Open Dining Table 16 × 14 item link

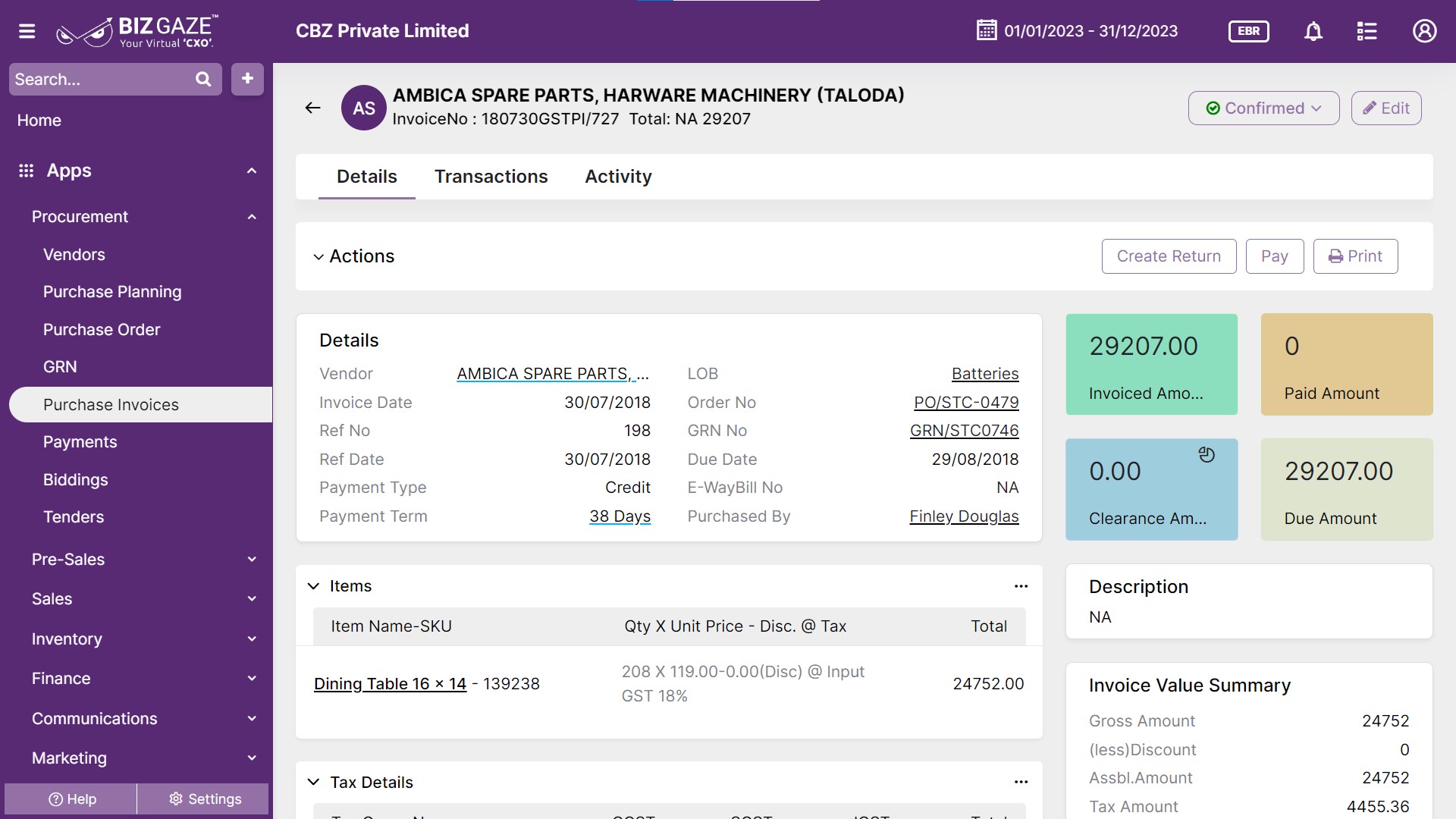point(390,684)
